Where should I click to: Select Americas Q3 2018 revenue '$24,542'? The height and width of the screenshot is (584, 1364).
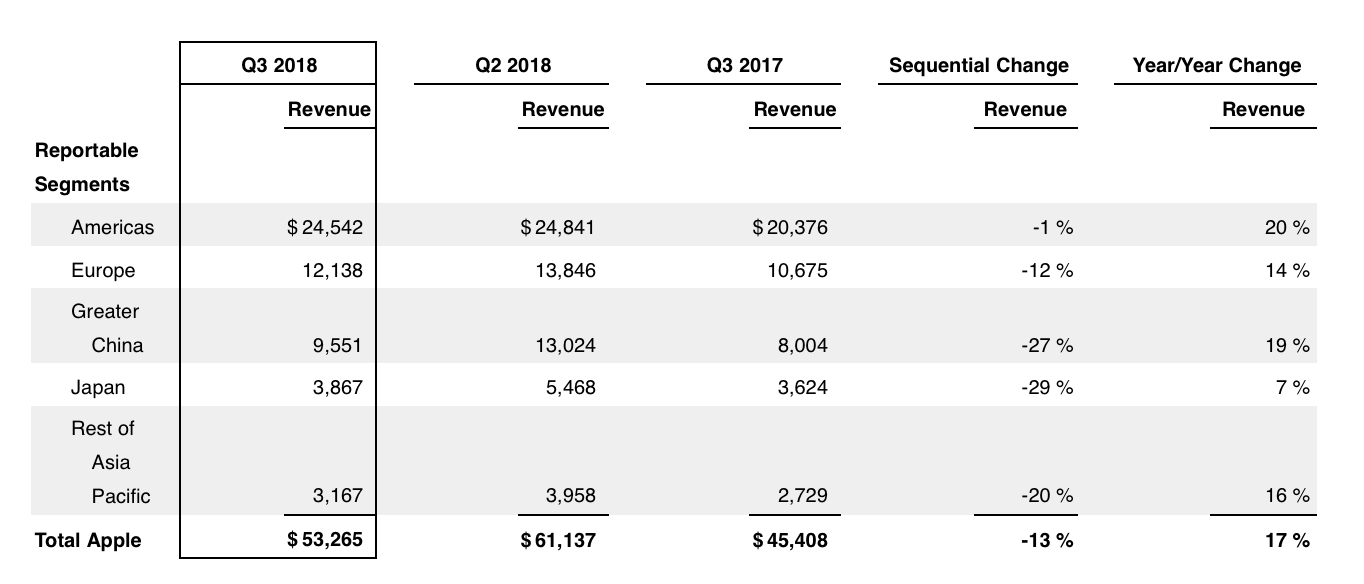click(324, 227)
